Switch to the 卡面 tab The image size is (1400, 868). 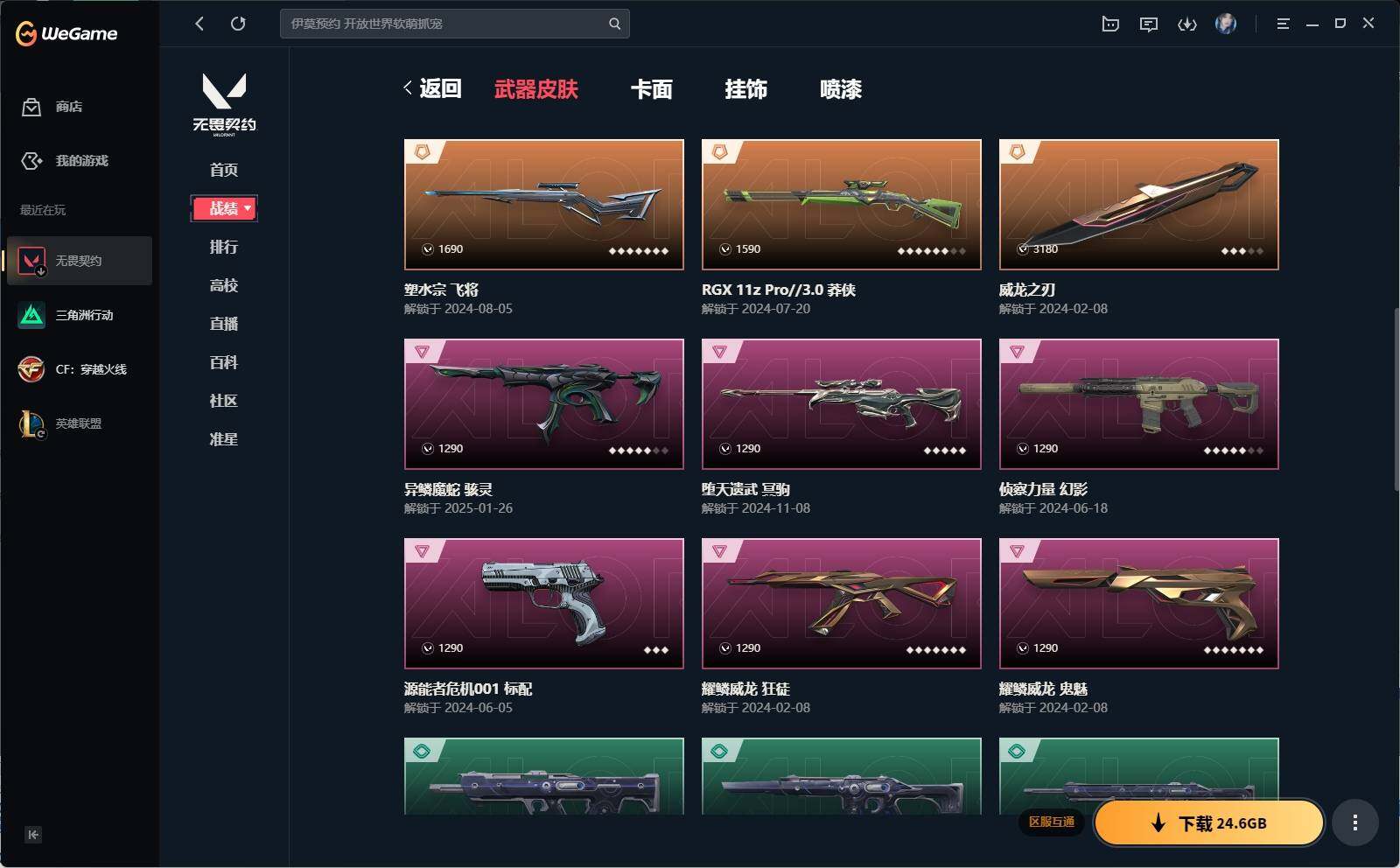[652, 89]
